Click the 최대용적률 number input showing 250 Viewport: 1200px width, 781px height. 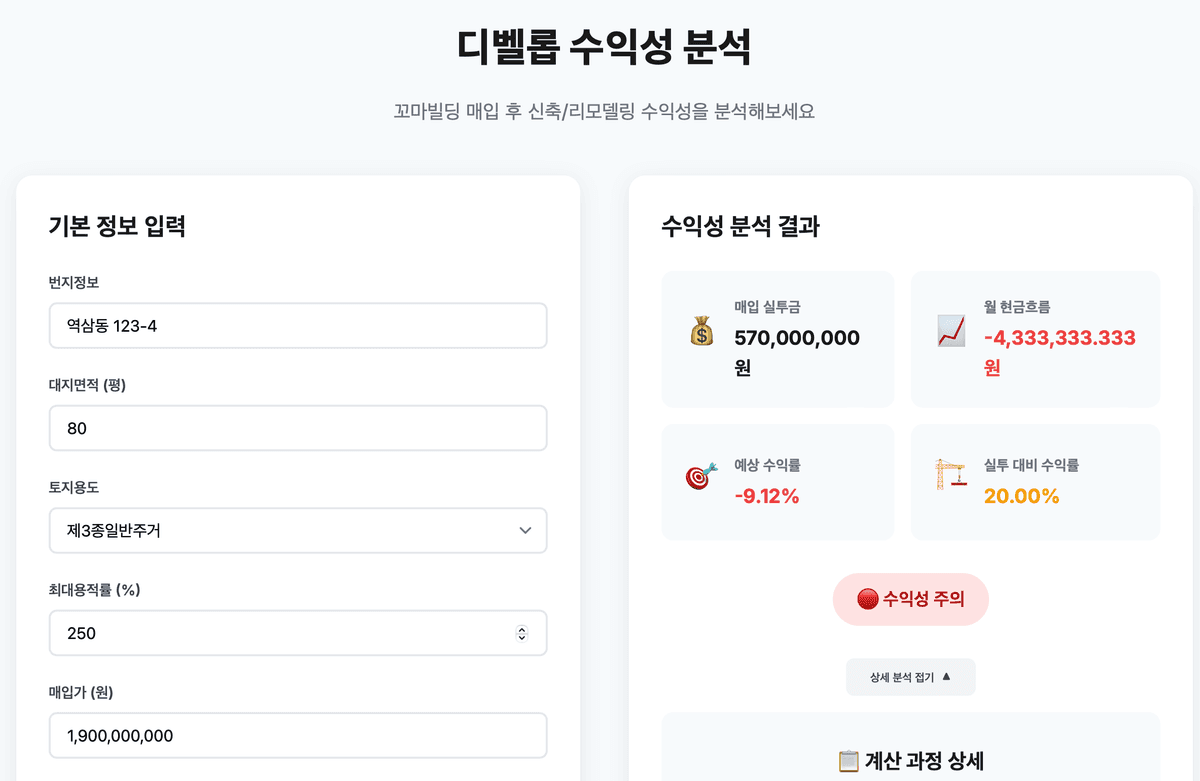tap(280, 633)
